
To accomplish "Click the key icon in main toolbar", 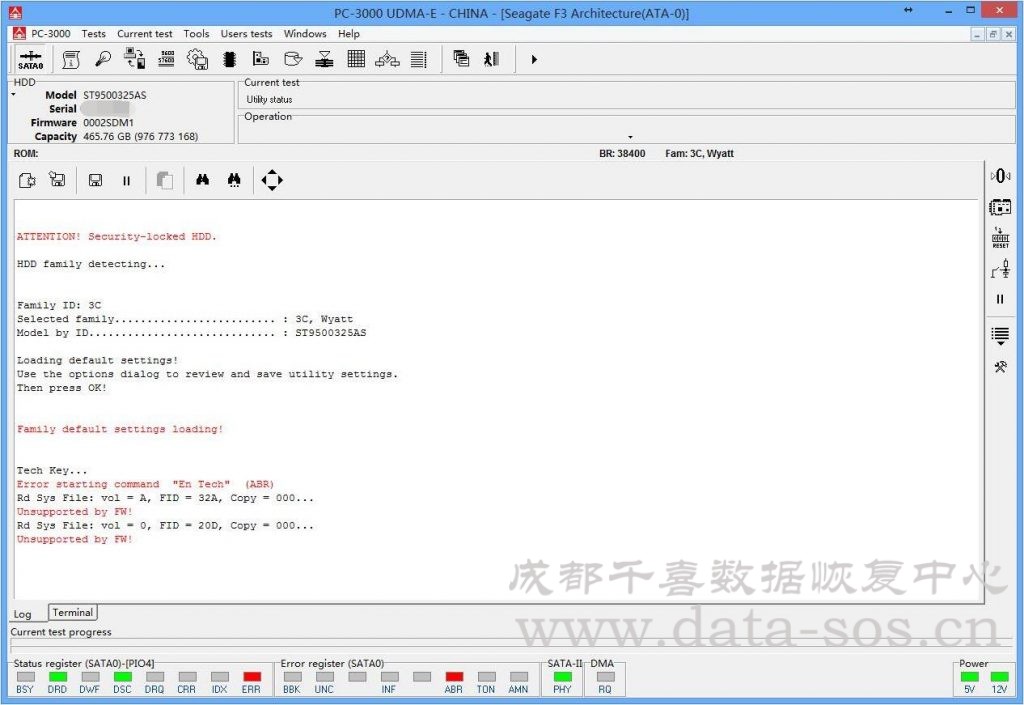I will pos(103,59).
